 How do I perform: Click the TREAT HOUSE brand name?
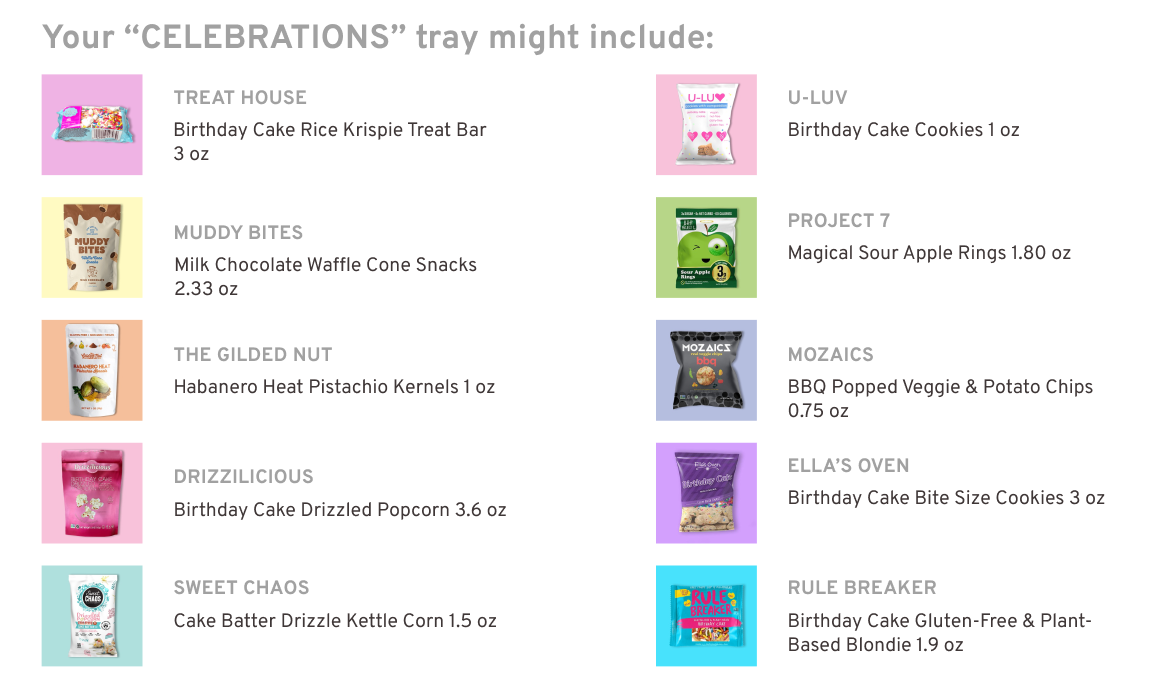click(x=240, y=98)
